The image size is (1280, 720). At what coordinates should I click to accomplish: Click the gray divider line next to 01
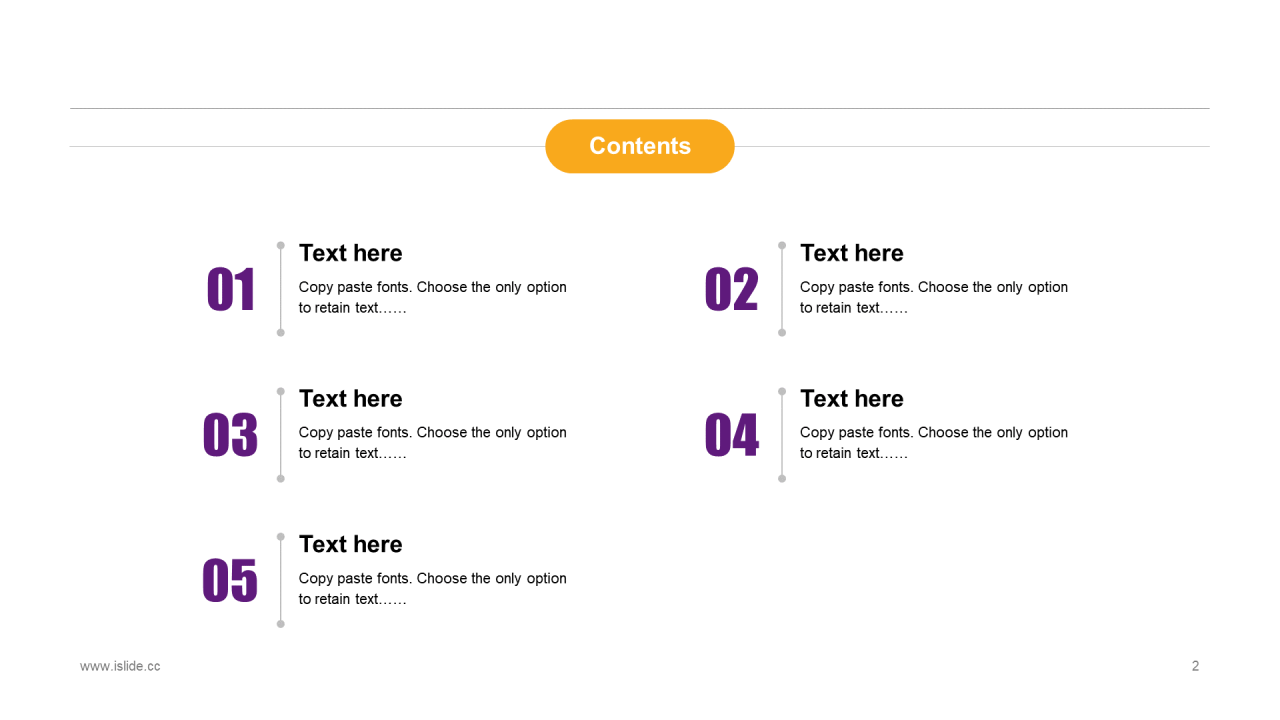280,289
